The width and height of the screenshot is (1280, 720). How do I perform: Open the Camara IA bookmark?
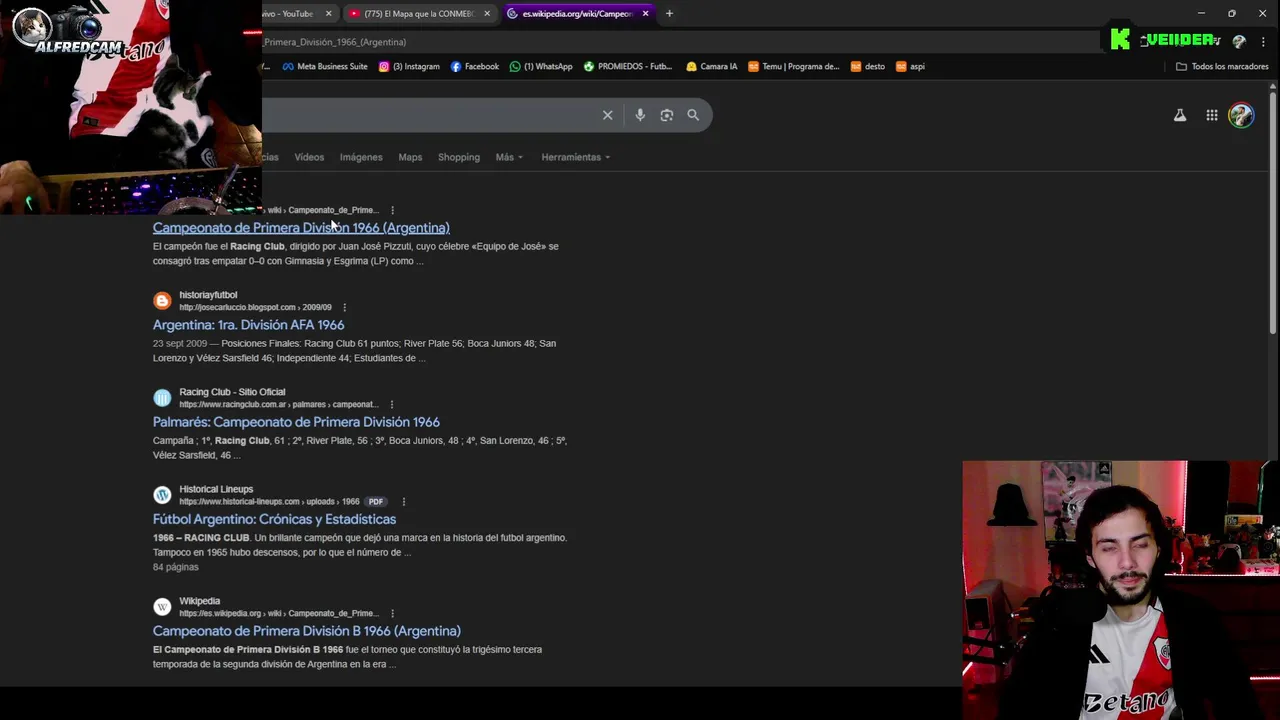coord(712,66)
